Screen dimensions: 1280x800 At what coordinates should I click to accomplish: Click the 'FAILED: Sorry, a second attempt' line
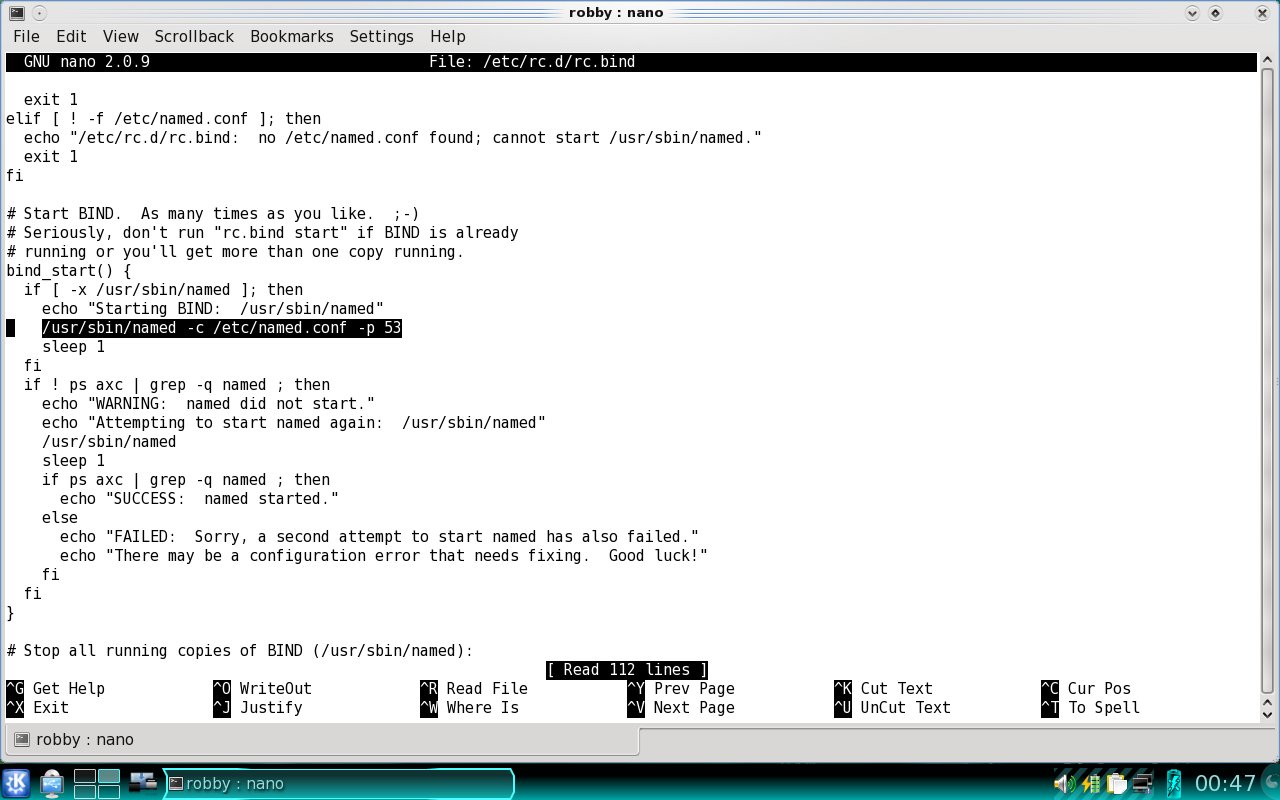379,537
